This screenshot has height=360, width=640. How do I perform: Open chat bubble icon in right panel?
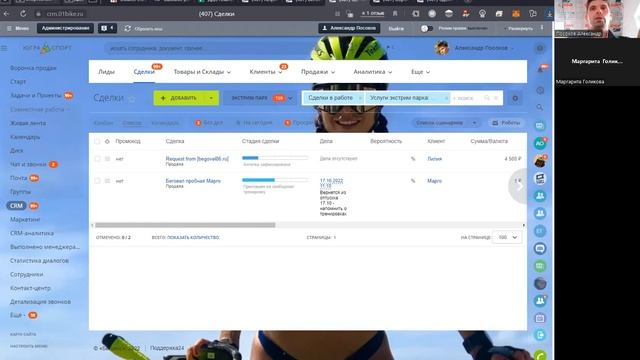pos(540,248)
